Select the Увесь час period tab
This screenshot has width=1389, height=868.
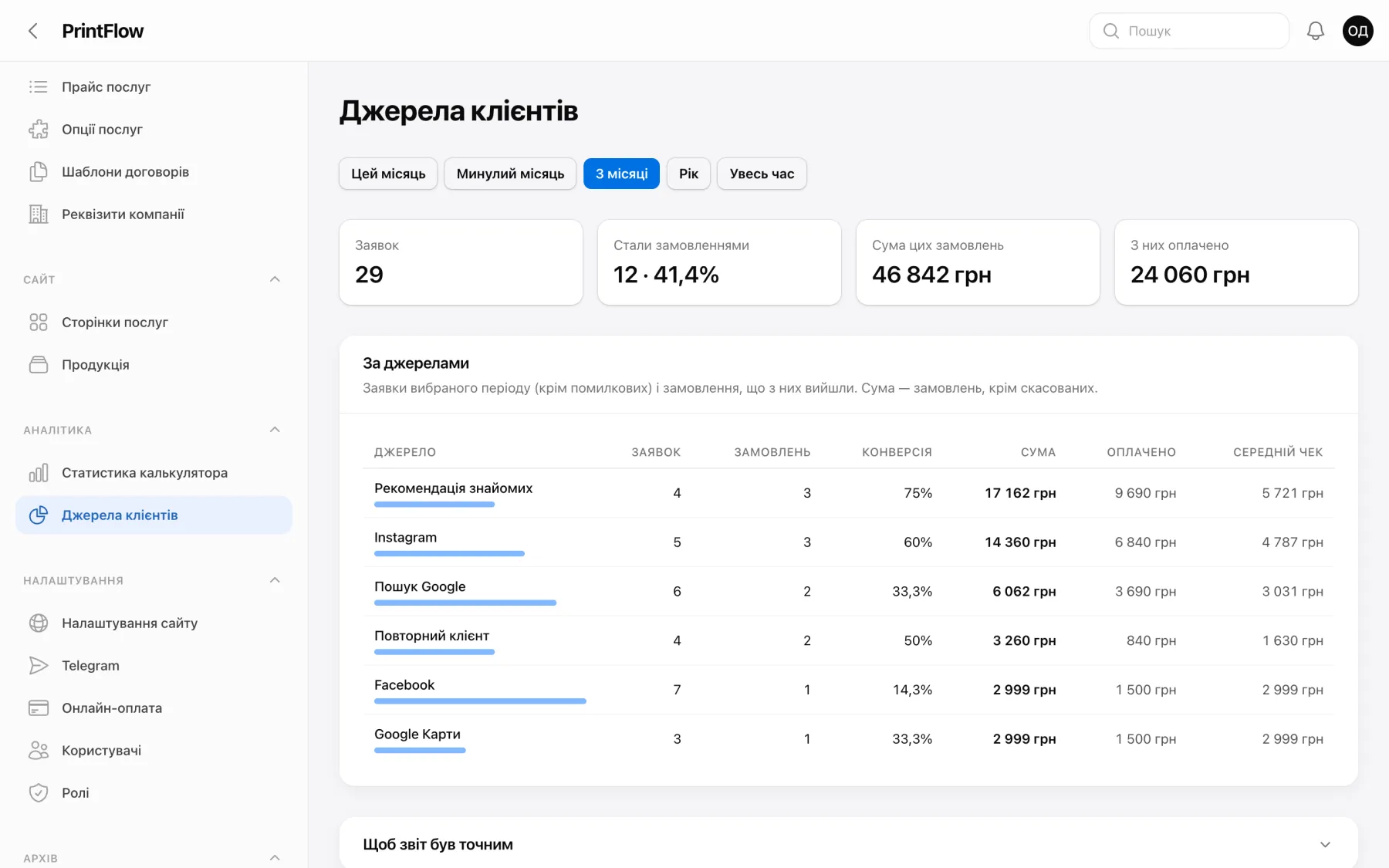(x=762, y=174)
